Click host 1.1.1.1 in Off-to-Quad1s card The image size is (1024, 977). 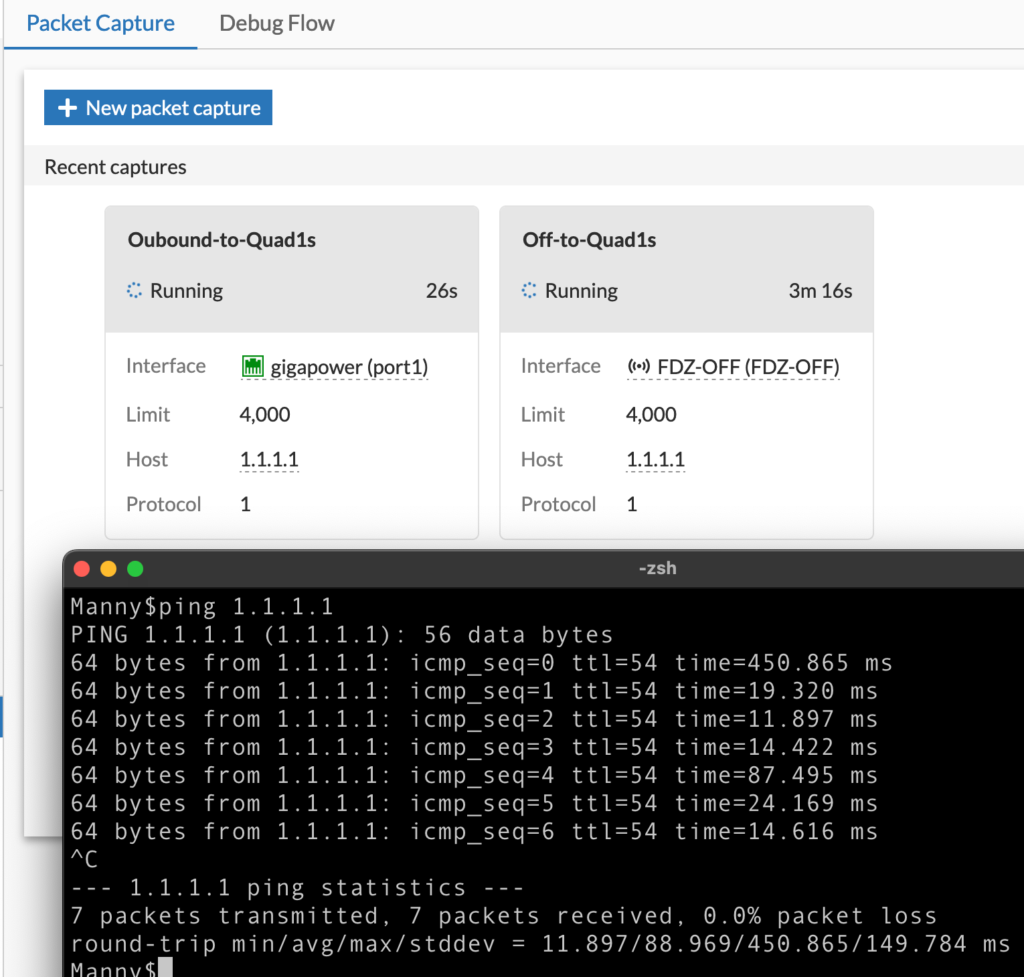(656, 460)
